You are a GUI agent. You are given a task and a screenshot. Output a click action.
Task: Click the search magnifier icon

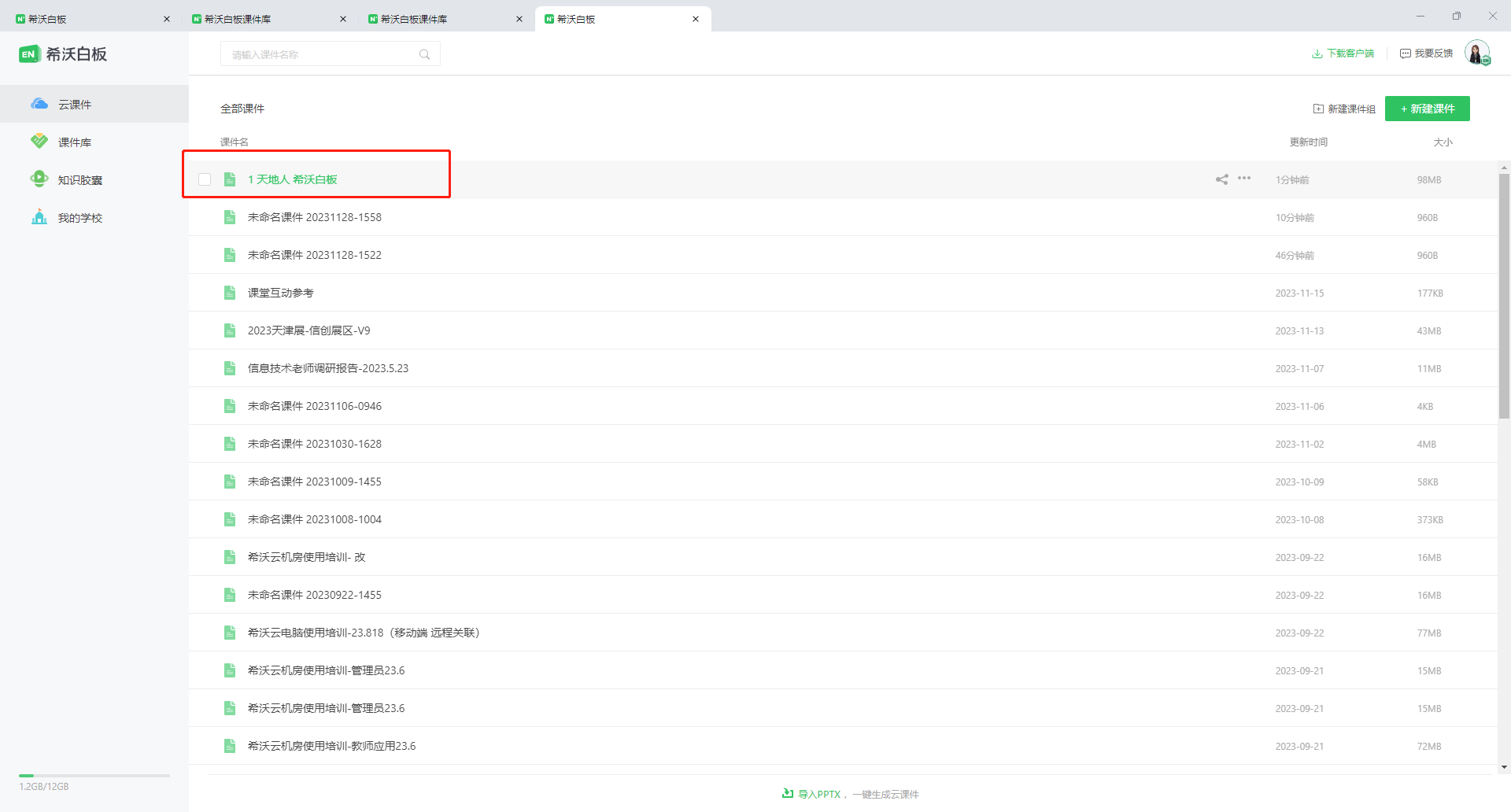424,54
